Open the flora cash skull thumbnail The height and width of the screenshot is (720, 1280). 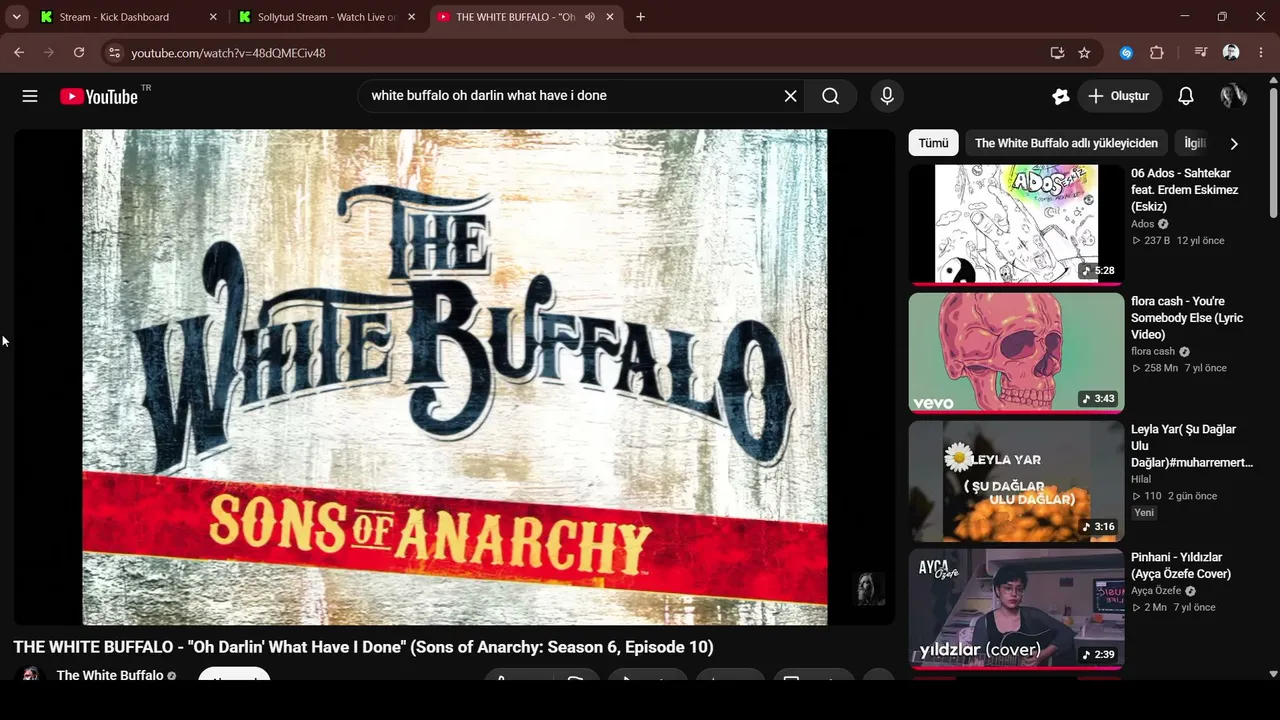pyautogui.click(x=1016, y=352)
